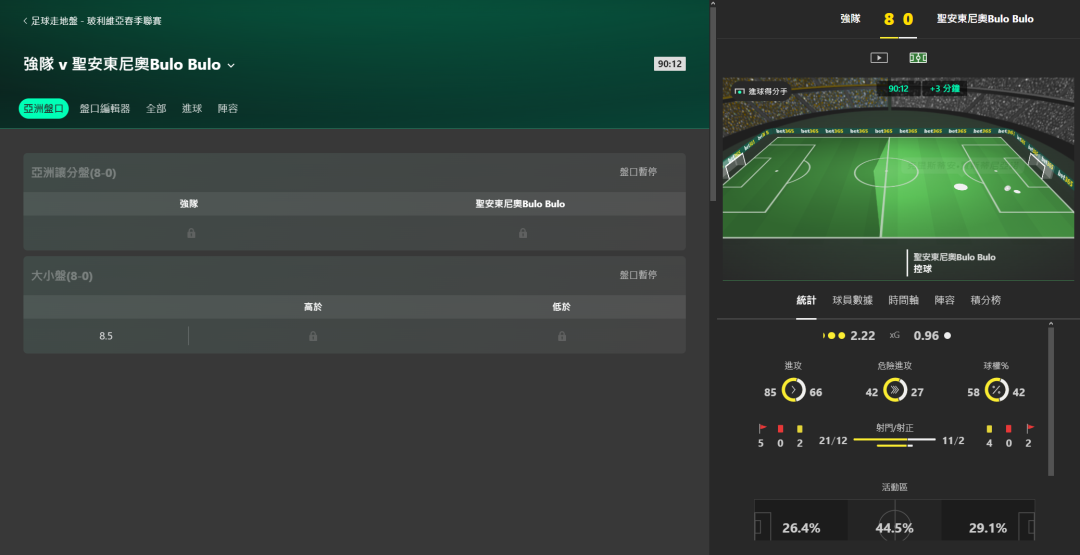The image size is (1080, 555).
Task: Switch to the 盤口編輯器 tab
Action: [105, 109]
